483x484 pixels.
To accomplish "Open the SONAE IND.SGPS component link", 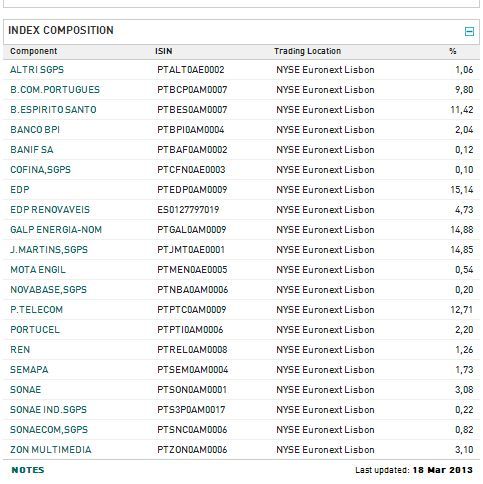I will pyautogui.click(x=48, y=410).
